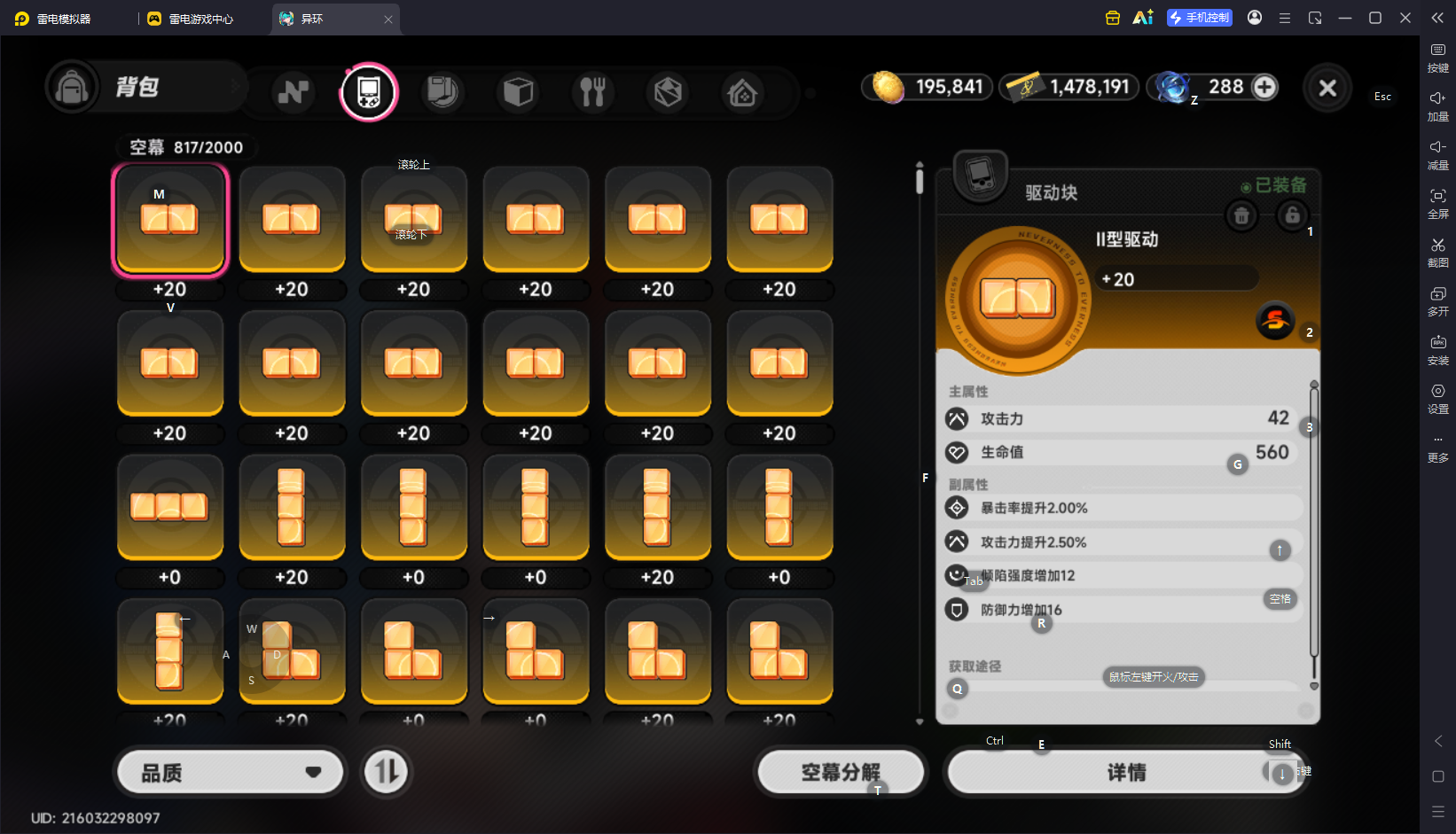Image resolution: width=1456 pixels, height=834 pixels.
Task: Close the 异环 tab
Action: coord(388,19)
